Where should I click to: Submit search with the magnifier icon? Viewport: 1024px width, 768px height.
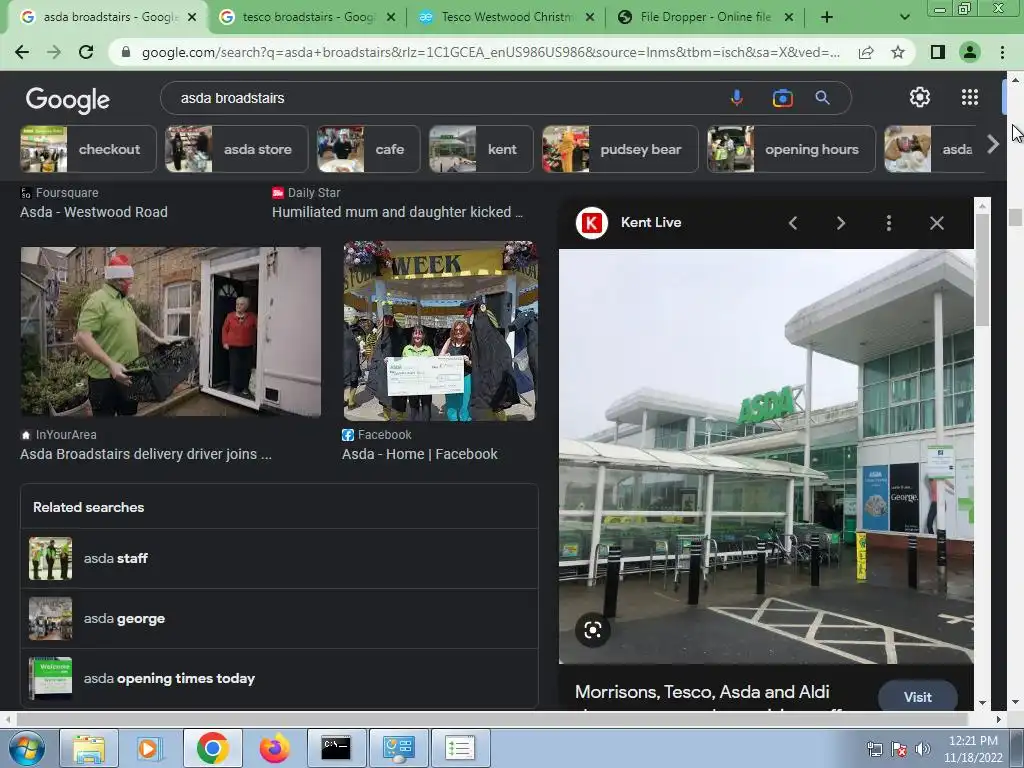(x=822, y=98)
